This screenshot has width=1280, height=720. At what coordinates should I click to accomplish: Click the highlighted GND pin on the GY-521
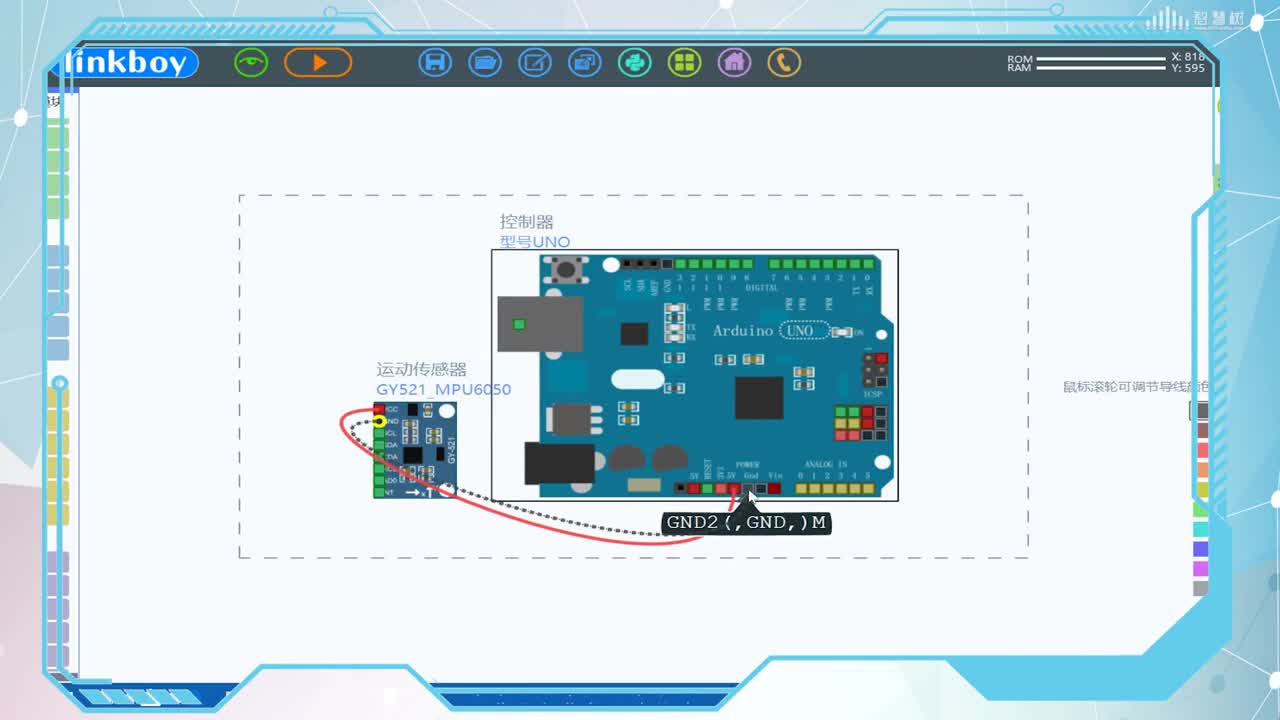[x=380, y=422]
